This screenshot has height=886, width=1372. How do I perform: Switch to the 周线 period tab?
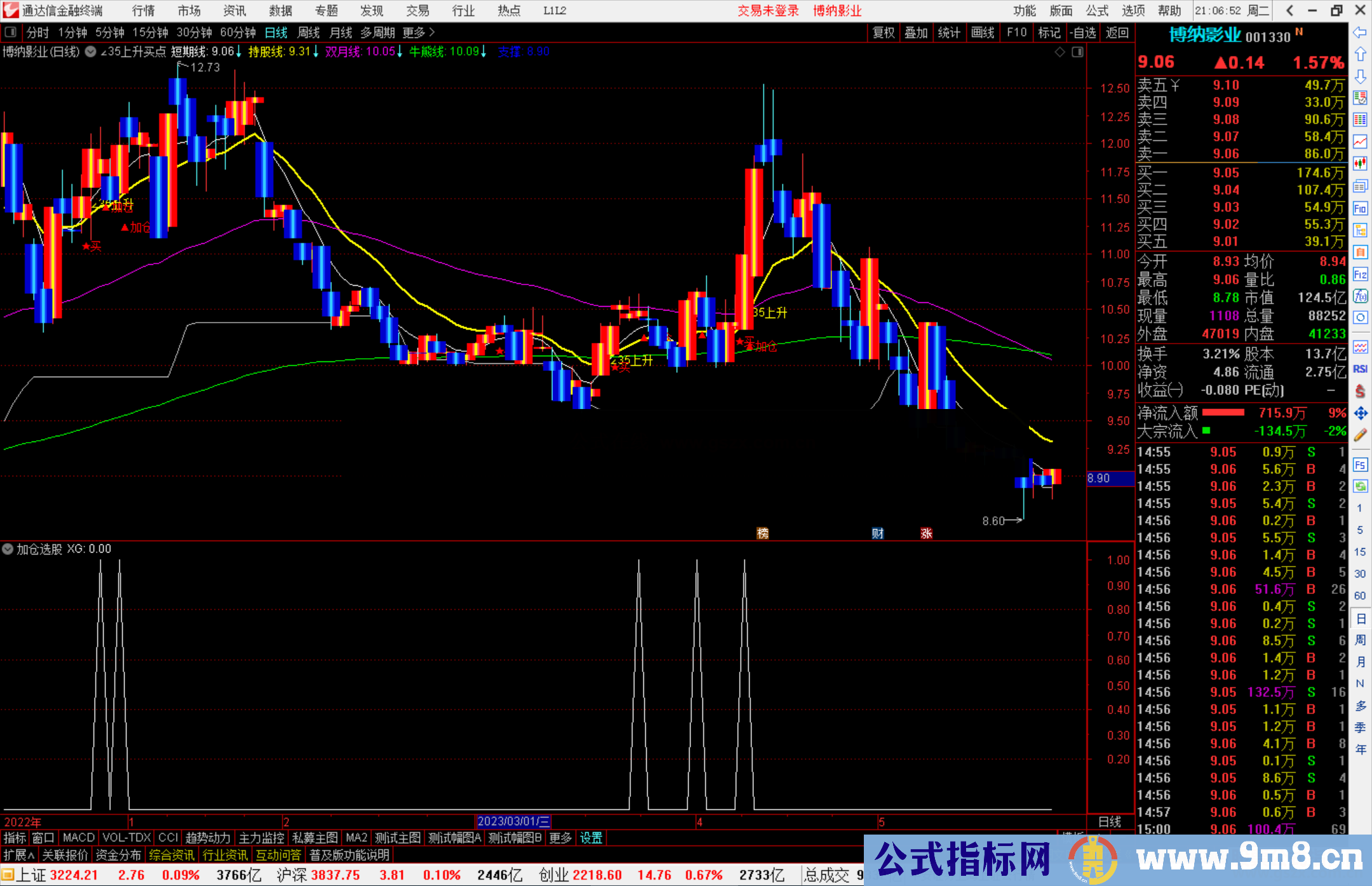pos(309,32)
